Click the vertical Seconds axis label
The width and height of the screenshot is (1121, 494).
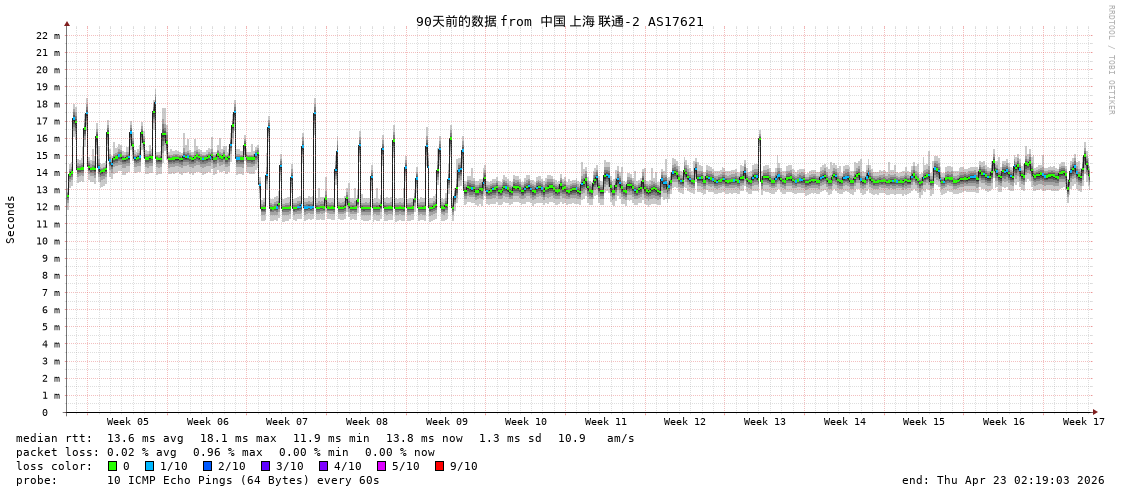[11, 219]
